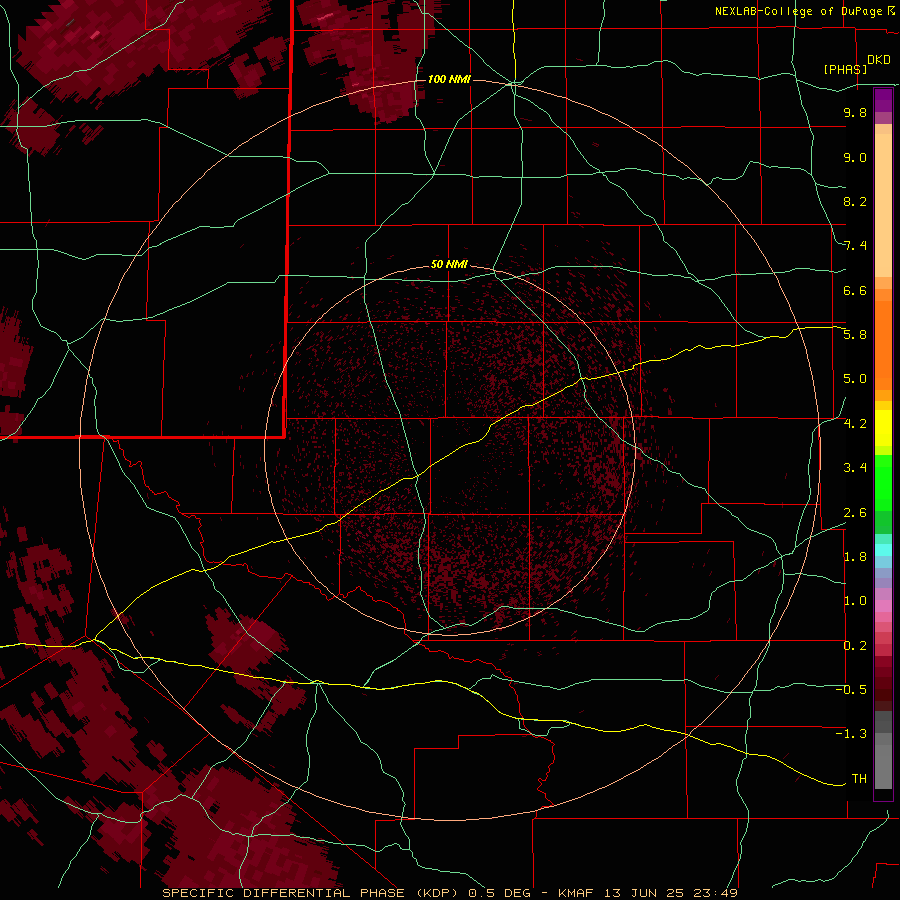Select the 1.8 scale value
The image size is (900, 900).
(855, 557)
